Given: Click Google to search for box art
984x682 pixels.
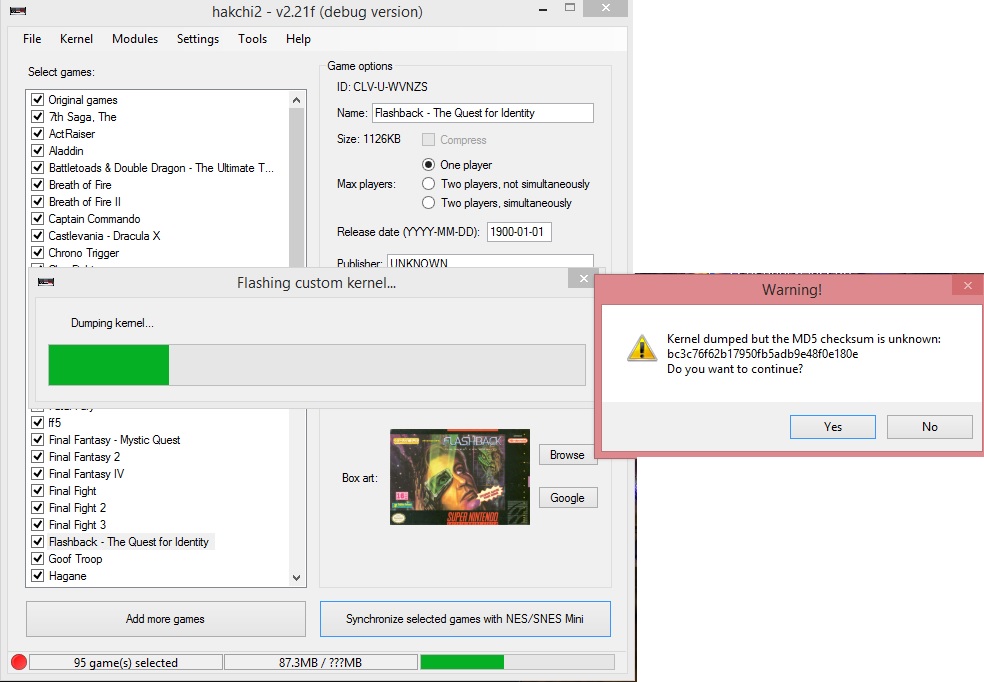Looking at the screenshot, I should pyautogui.click(x=567, y=497).
